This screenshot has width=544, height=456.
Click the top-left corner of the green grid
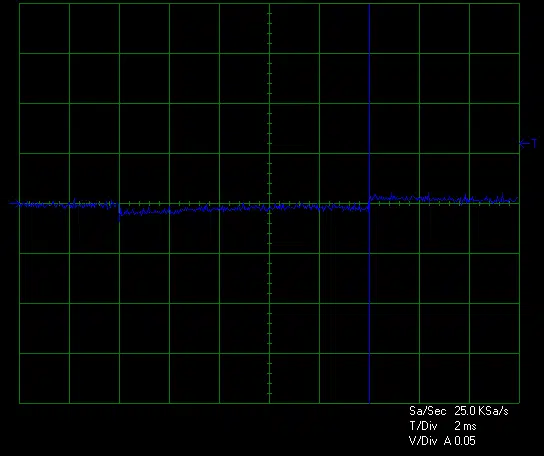pyautogui.click(x=19, y=4)
